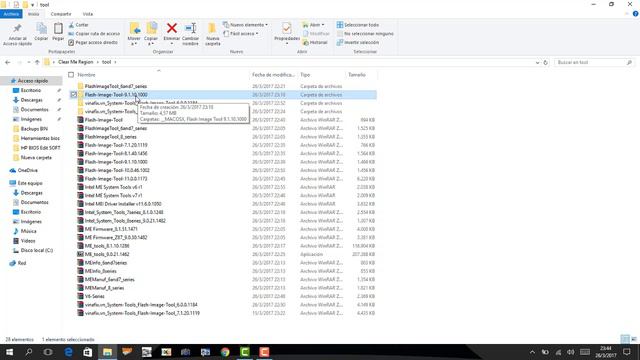Select Flash-Image-Tool-7.1.20.1119 archive

[x=116, y=145]
